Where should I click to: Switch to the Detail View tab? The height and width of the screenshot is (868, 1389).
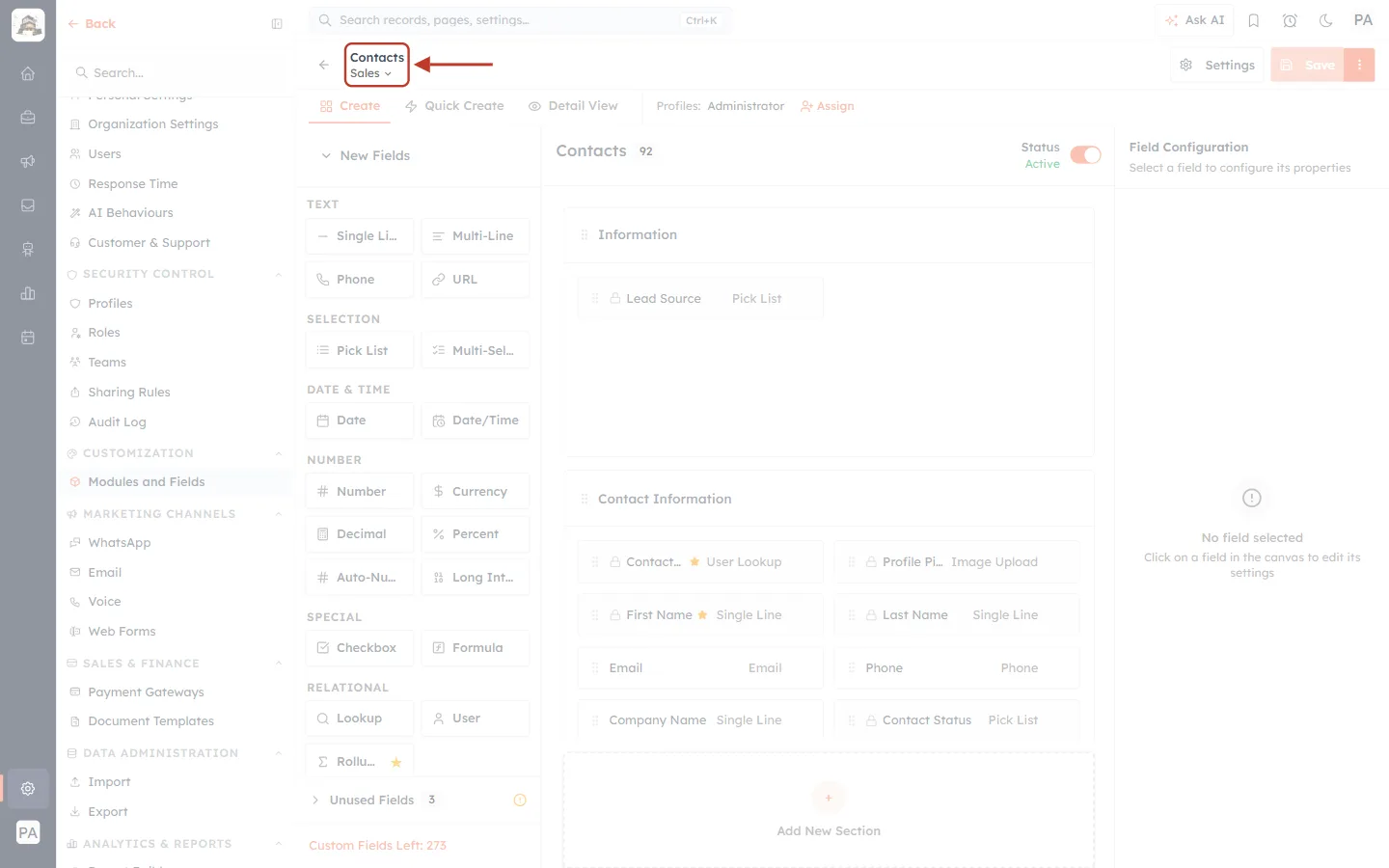click(x=573, y=106)
